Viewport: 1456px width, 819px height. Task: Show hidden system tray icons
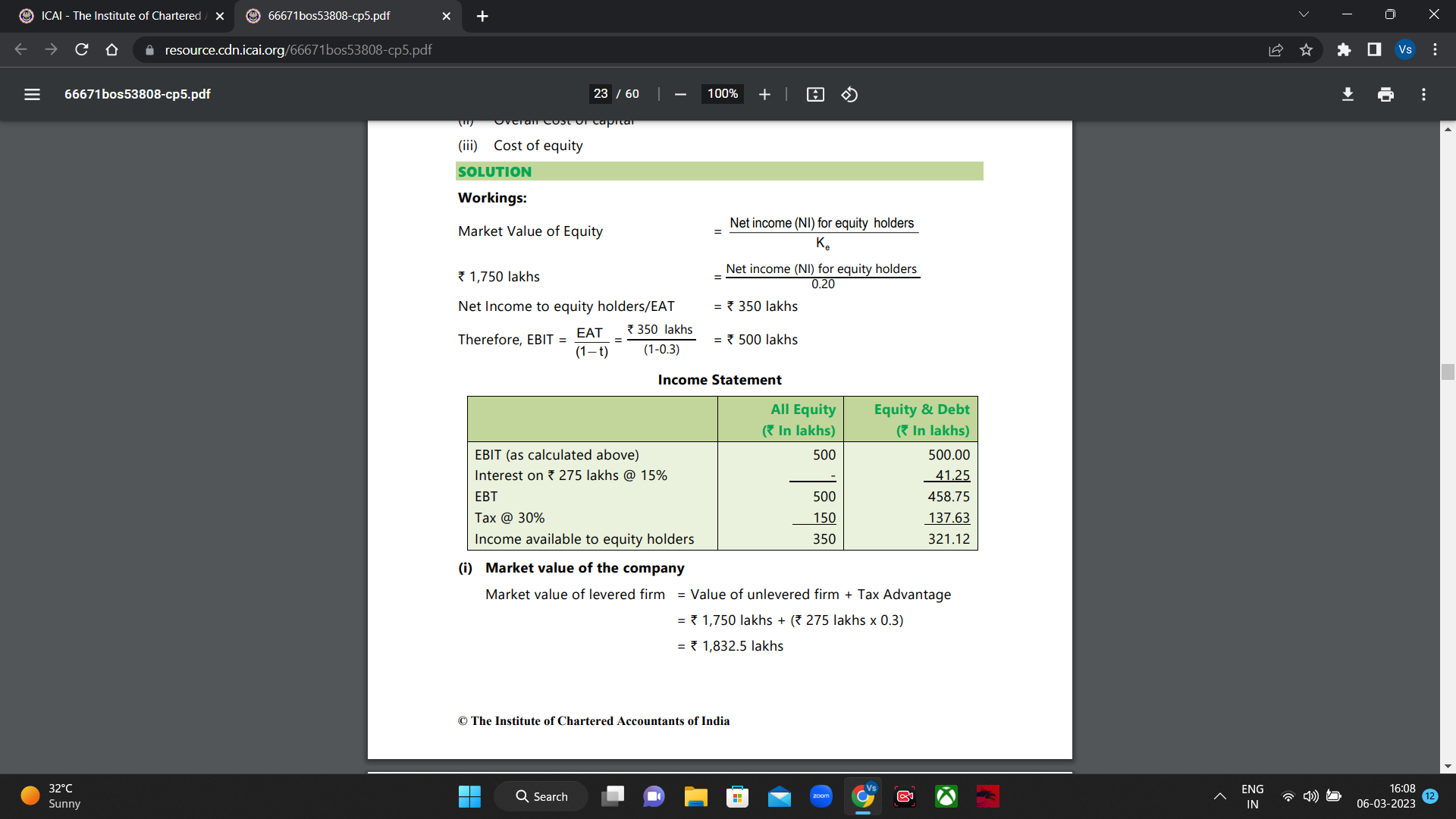(x=1219, y=796)
